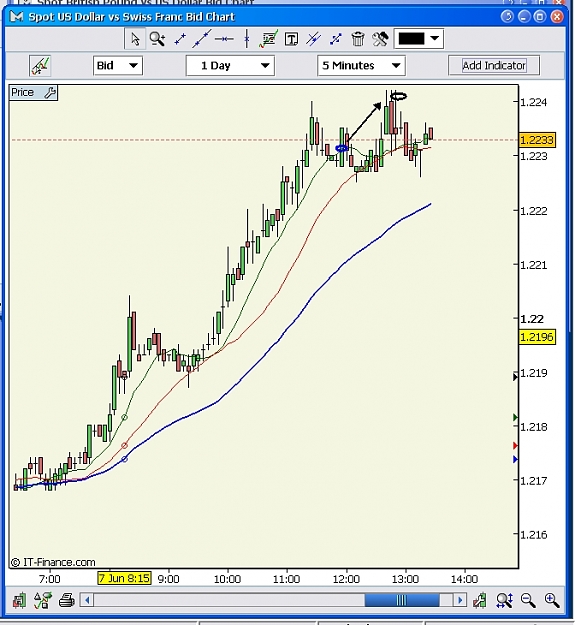Open the Bid price type dropdown
The height and width of the screenshot is (625, 575).
click(x=118, y=65)
